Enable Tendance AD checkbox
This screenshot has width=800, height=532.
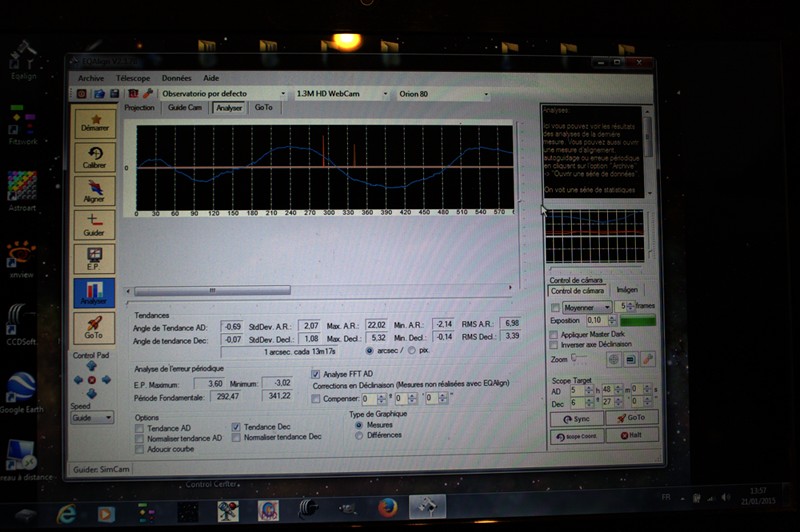point(139,428)
